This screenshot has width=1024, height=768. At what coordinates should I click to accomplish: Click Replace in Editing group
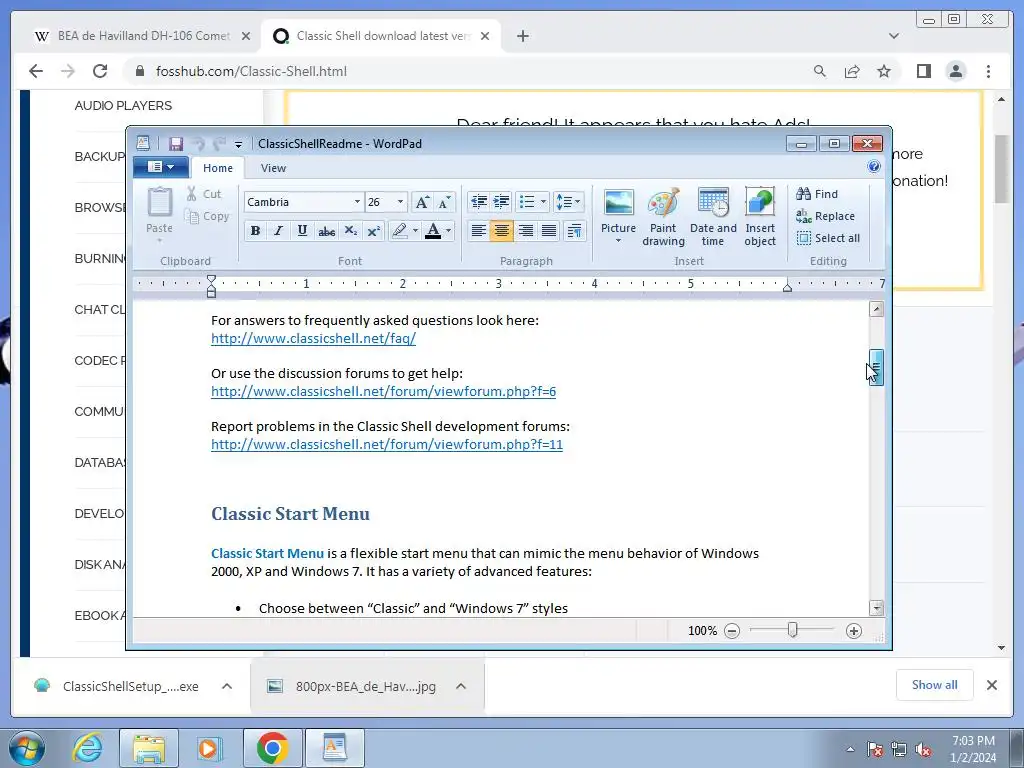coord(825,216)
